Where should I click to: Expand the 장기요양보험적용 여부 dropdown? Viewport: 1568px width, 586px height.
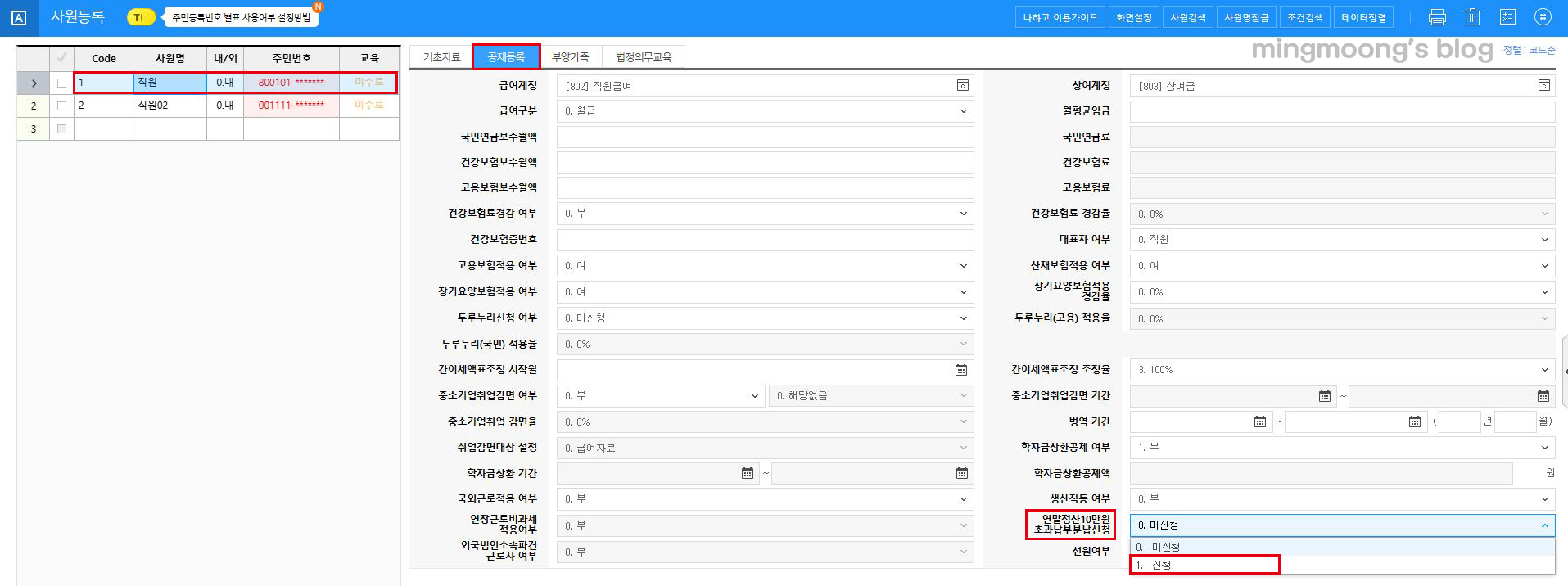click(x=963, y=292)
